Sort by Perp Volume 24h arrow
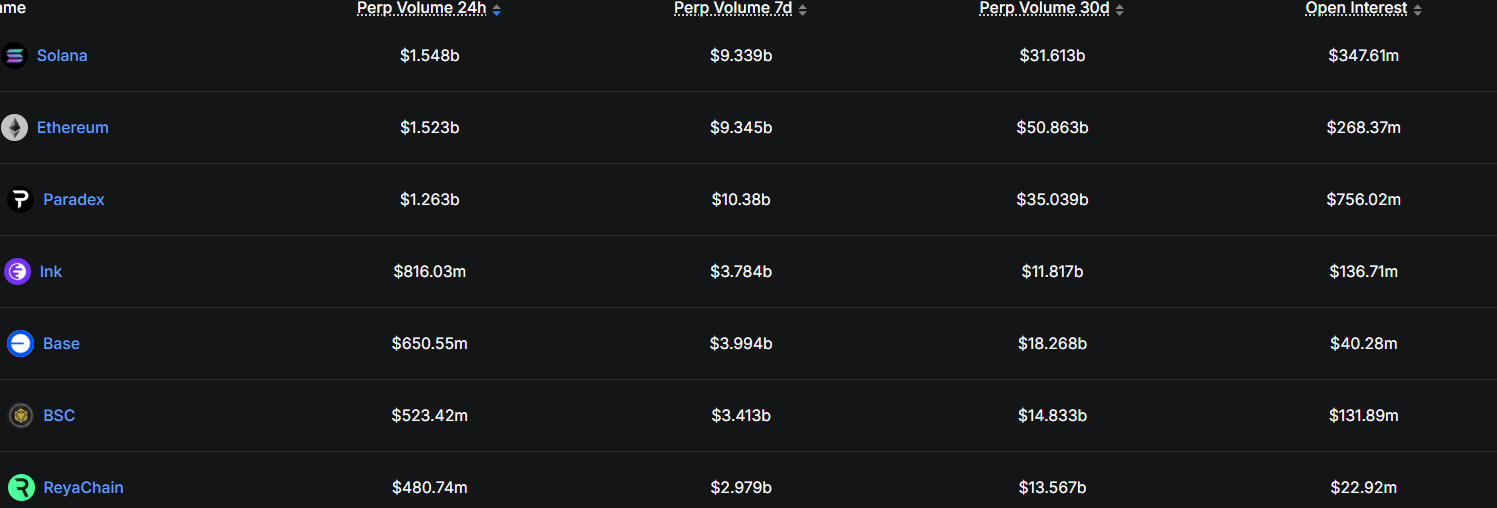Screen dimensions: 1497x508 (x=497, y=10)
